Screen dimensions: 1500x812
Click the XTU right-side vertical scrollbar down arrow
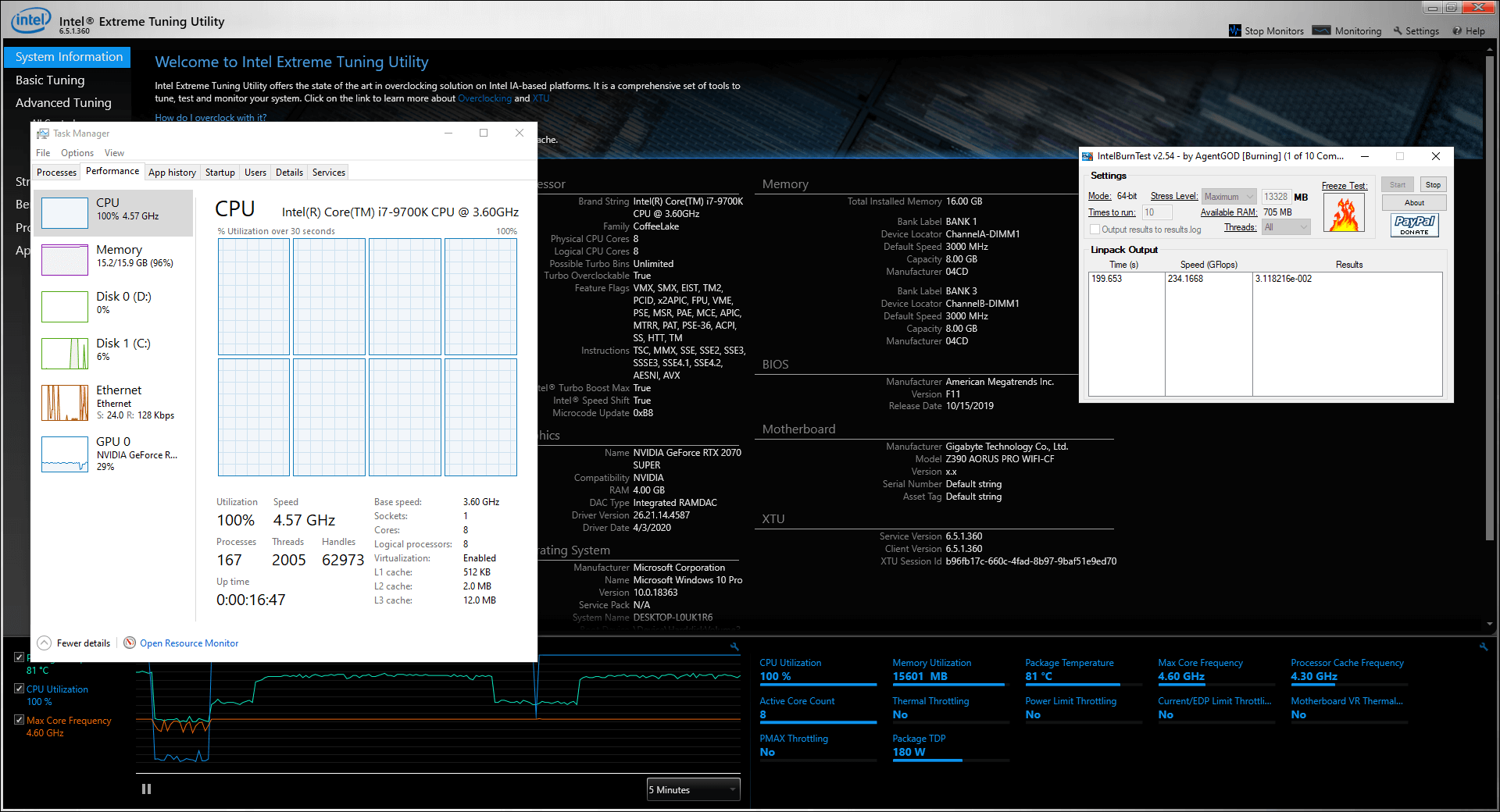coord(1490,625)
